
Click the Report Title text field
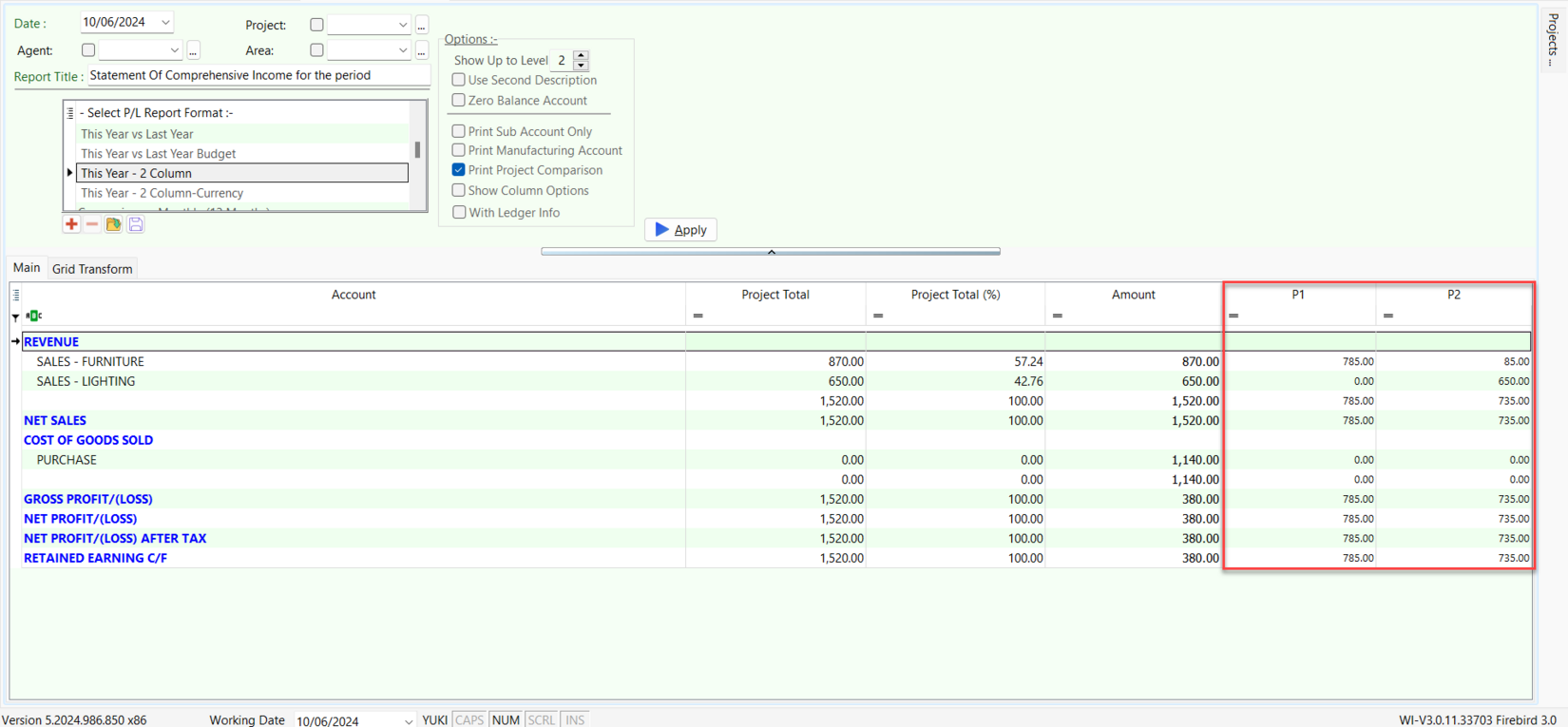click(258, 75)
